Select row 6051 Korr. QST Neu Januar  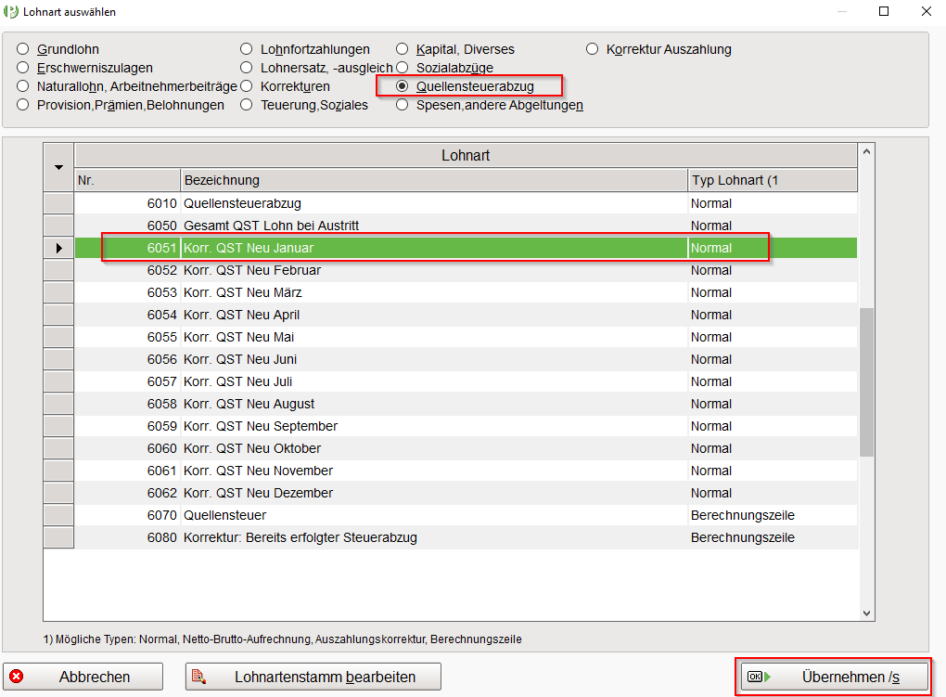coord(465,248)
